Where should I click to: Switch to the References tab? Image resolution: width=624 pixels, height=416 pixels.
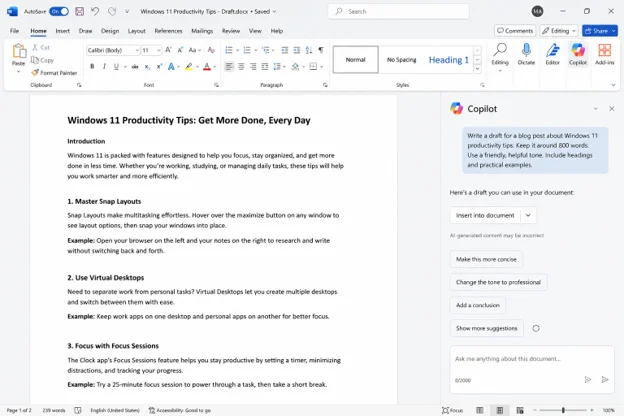tap(168, 31)
